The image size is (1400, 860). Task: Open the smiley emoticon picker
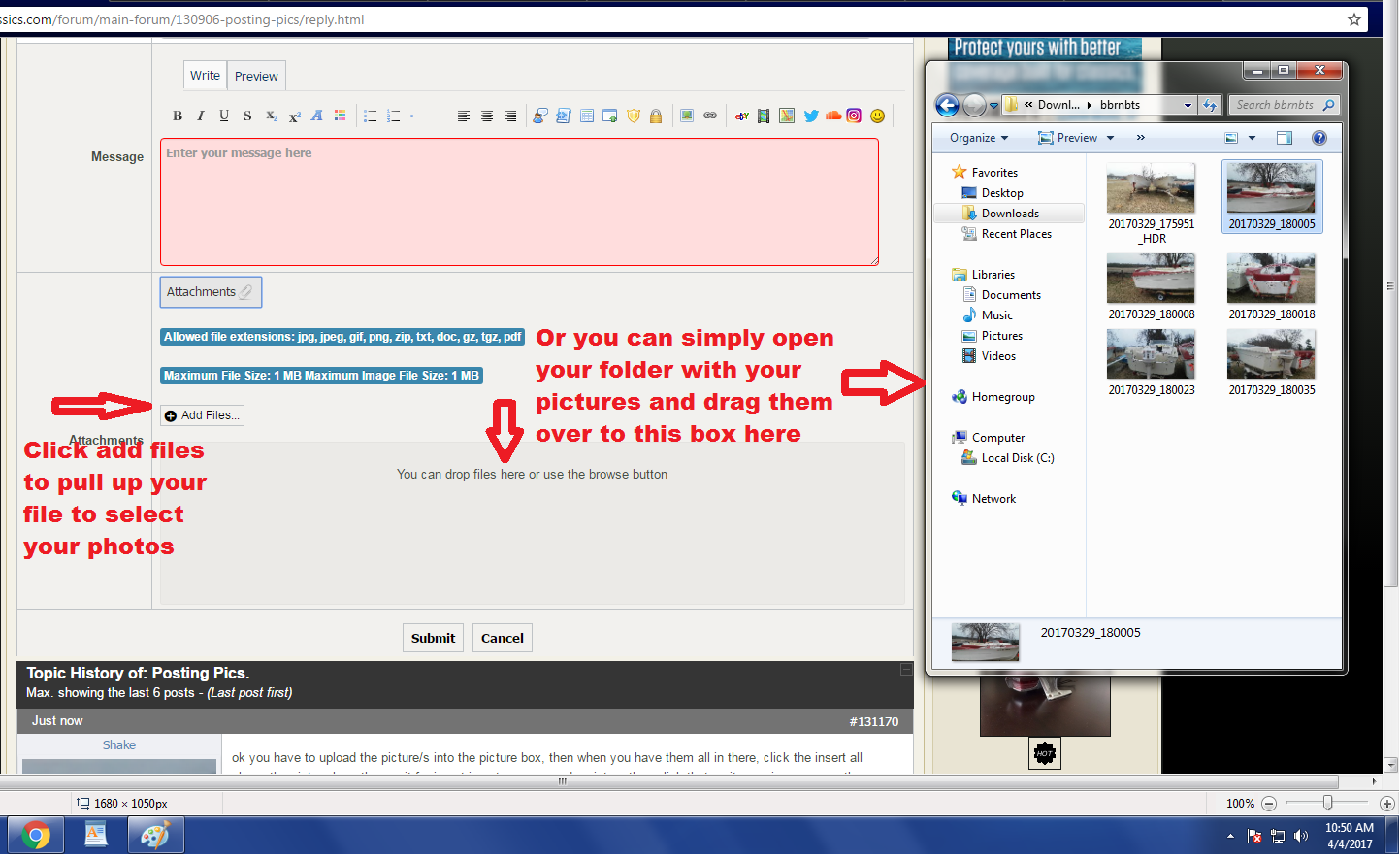[x=877, y=116]
